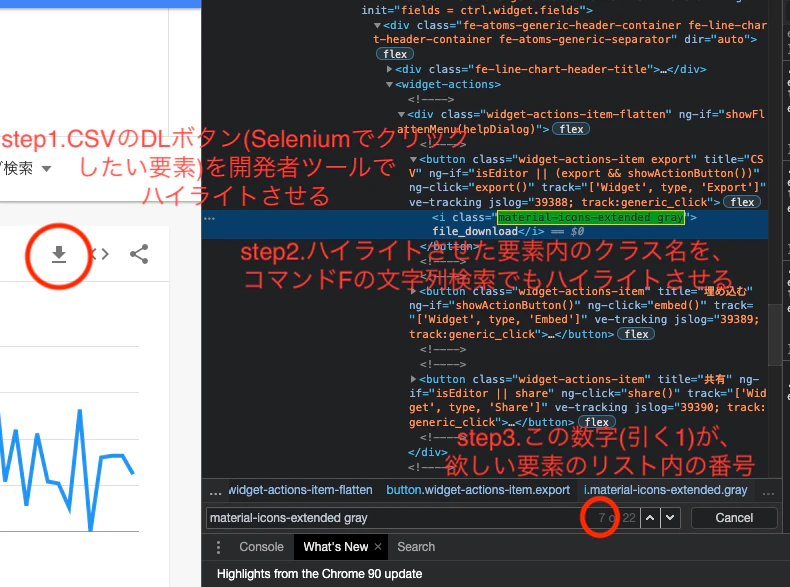Viewport: 790px width, 587px height.
Task: Expand the share button node
Action: tap(413, 379)
